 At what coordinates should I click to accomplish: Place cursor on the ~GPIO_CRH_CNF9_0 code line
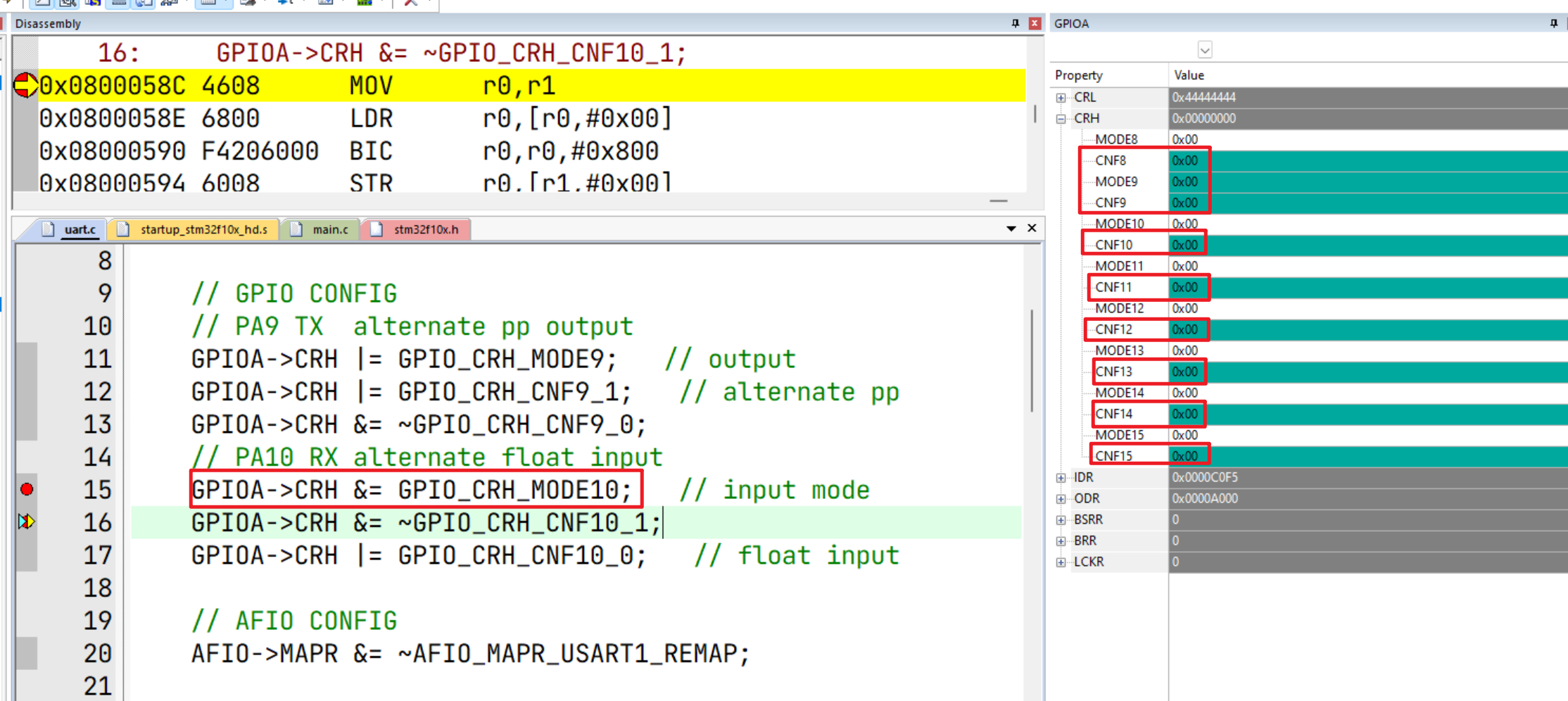point(419,424)
